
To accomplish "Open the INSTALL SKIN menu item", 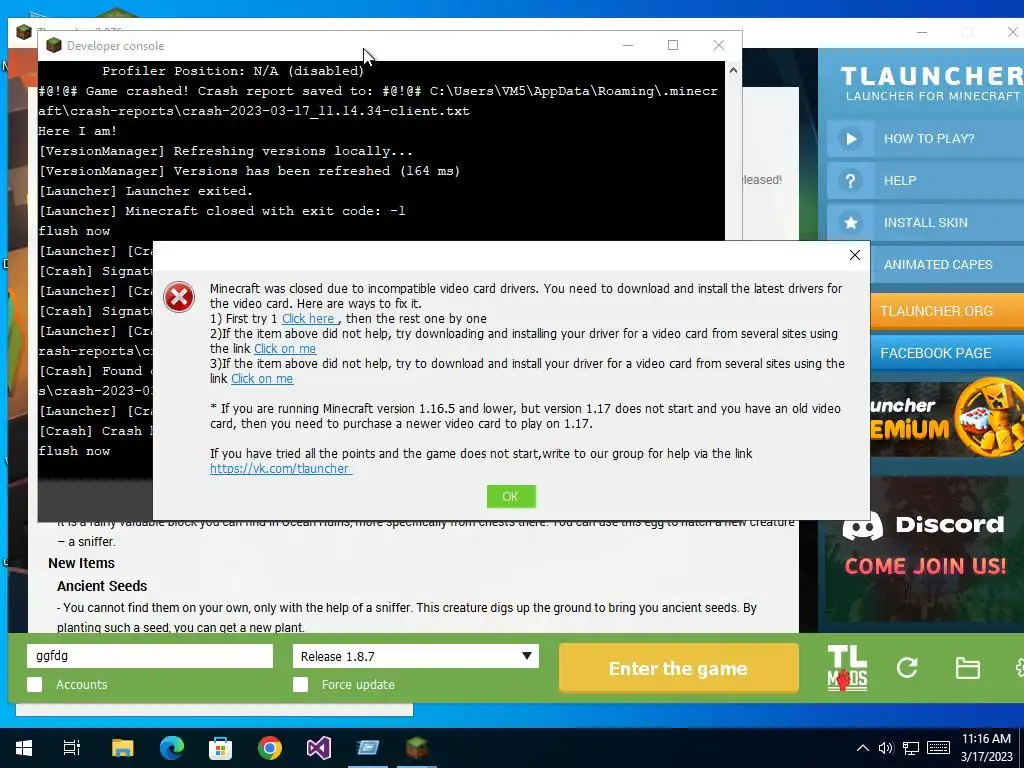I will pyautogui.click(x=925, y=222).
